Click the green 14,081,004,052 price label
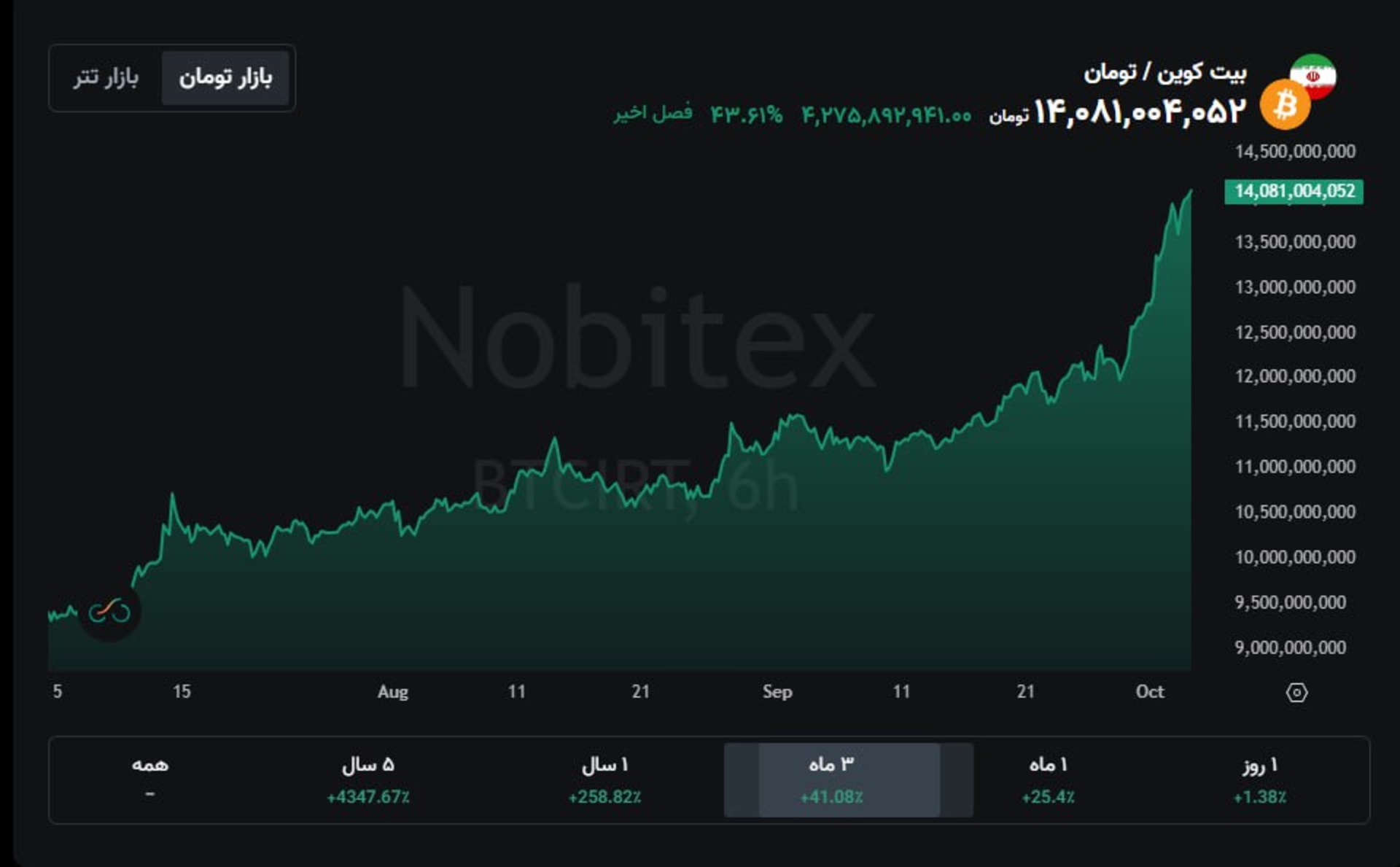1400x867 pixels. coord(1294,191)
